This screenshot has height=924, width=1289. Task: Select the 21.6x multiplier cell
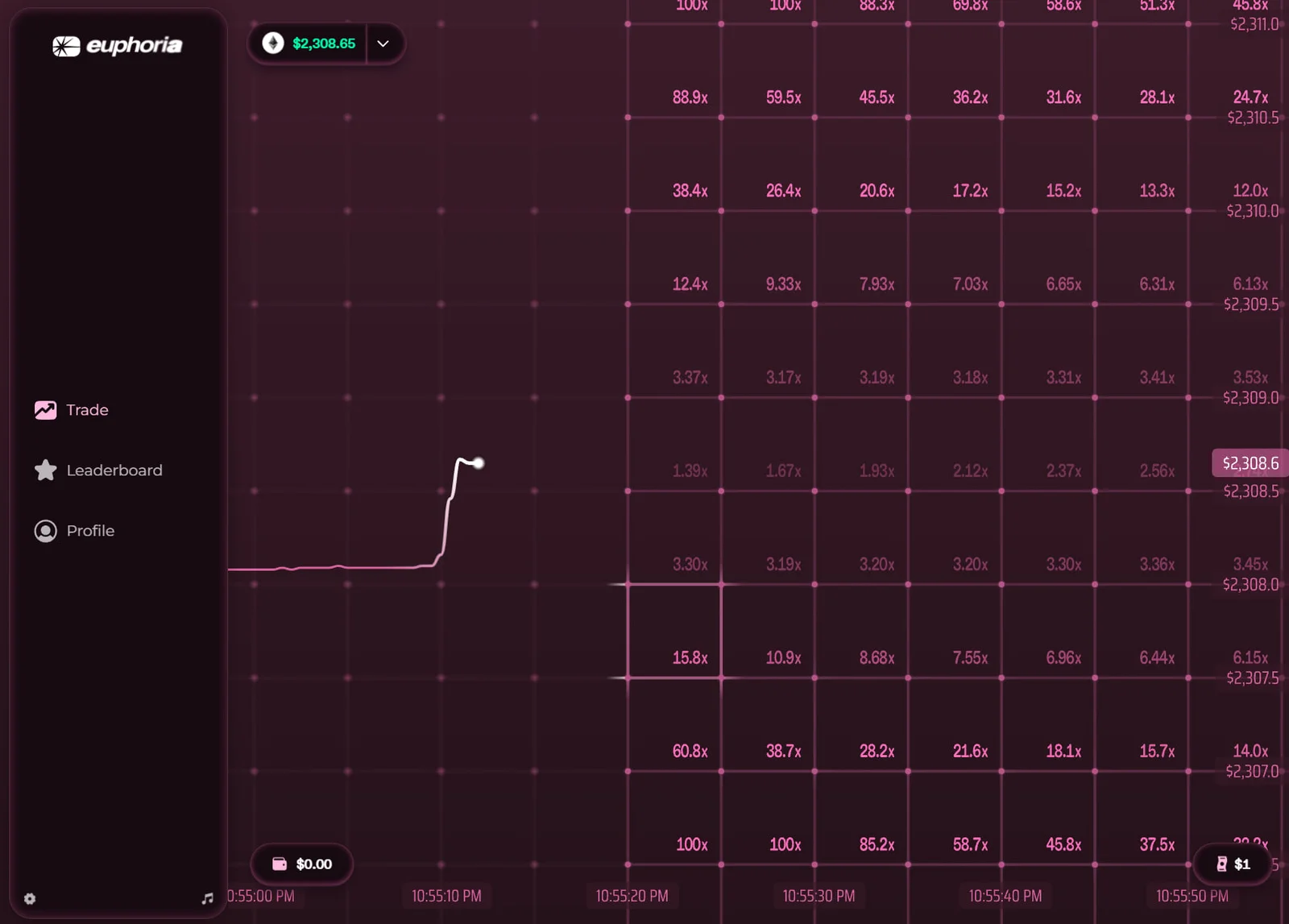(x=955, y=725)
